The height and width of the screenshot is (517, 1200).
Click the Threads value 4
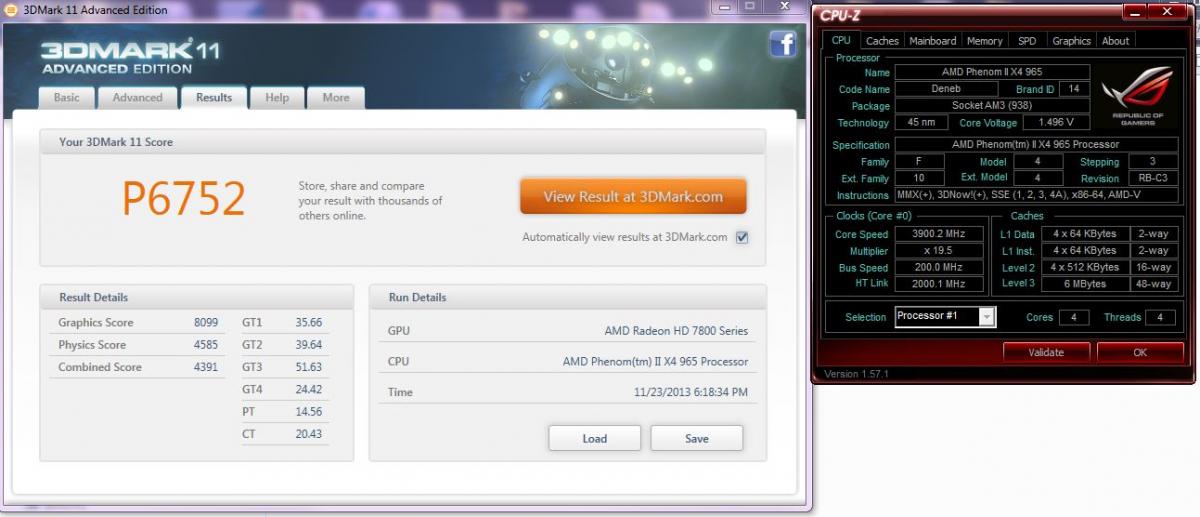1160,317
